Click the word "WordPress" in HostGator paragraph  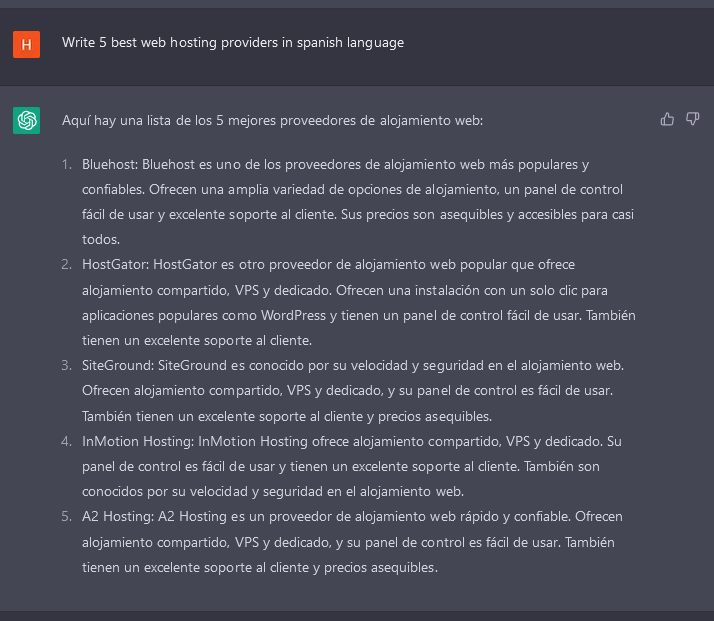(293, 316)
